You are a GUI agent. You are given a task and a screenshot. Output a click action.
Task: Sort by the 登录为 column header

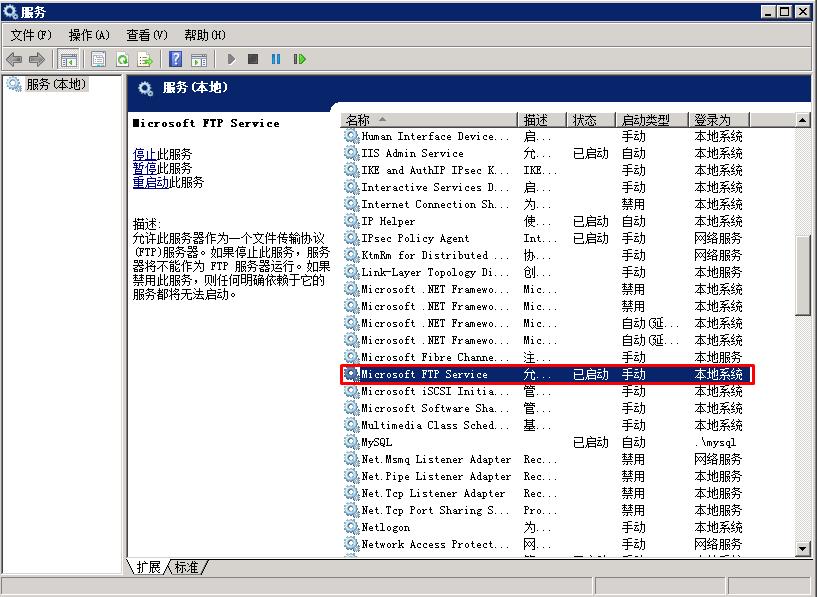[719, 120]
